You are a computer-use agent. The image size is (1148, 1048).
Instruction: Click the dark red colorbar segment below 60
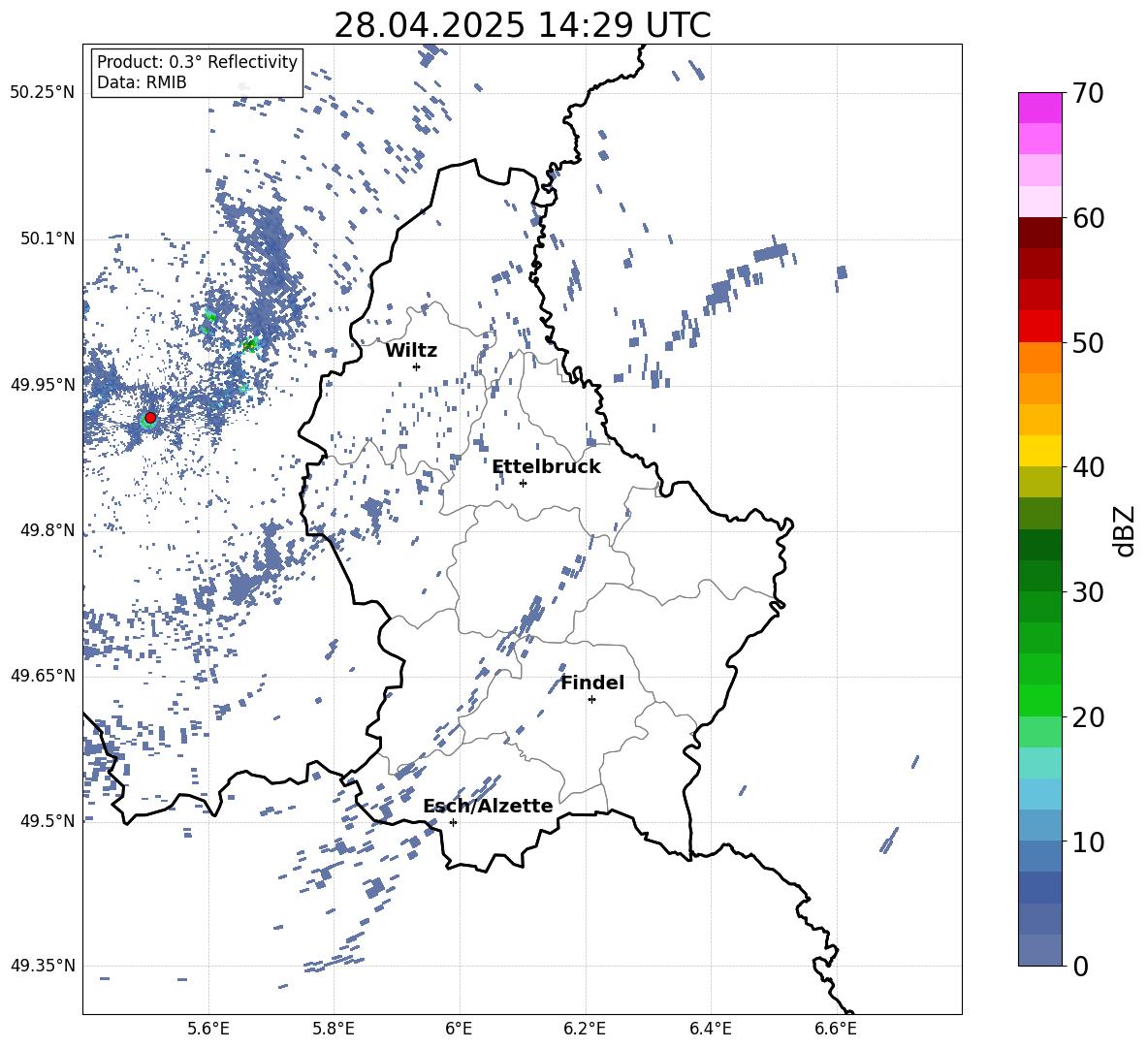click(x=1039, y=233)
